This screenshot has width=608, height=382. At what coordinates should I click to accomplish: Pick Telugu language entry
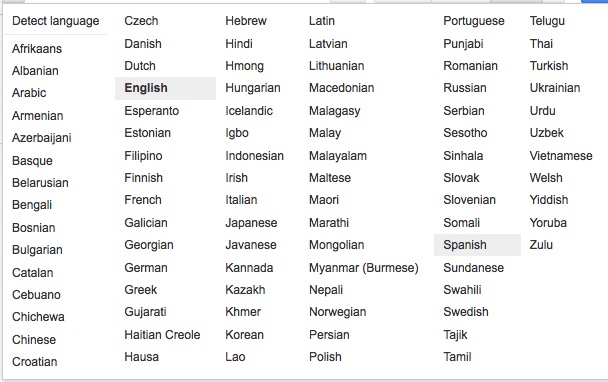pos(547,21)
